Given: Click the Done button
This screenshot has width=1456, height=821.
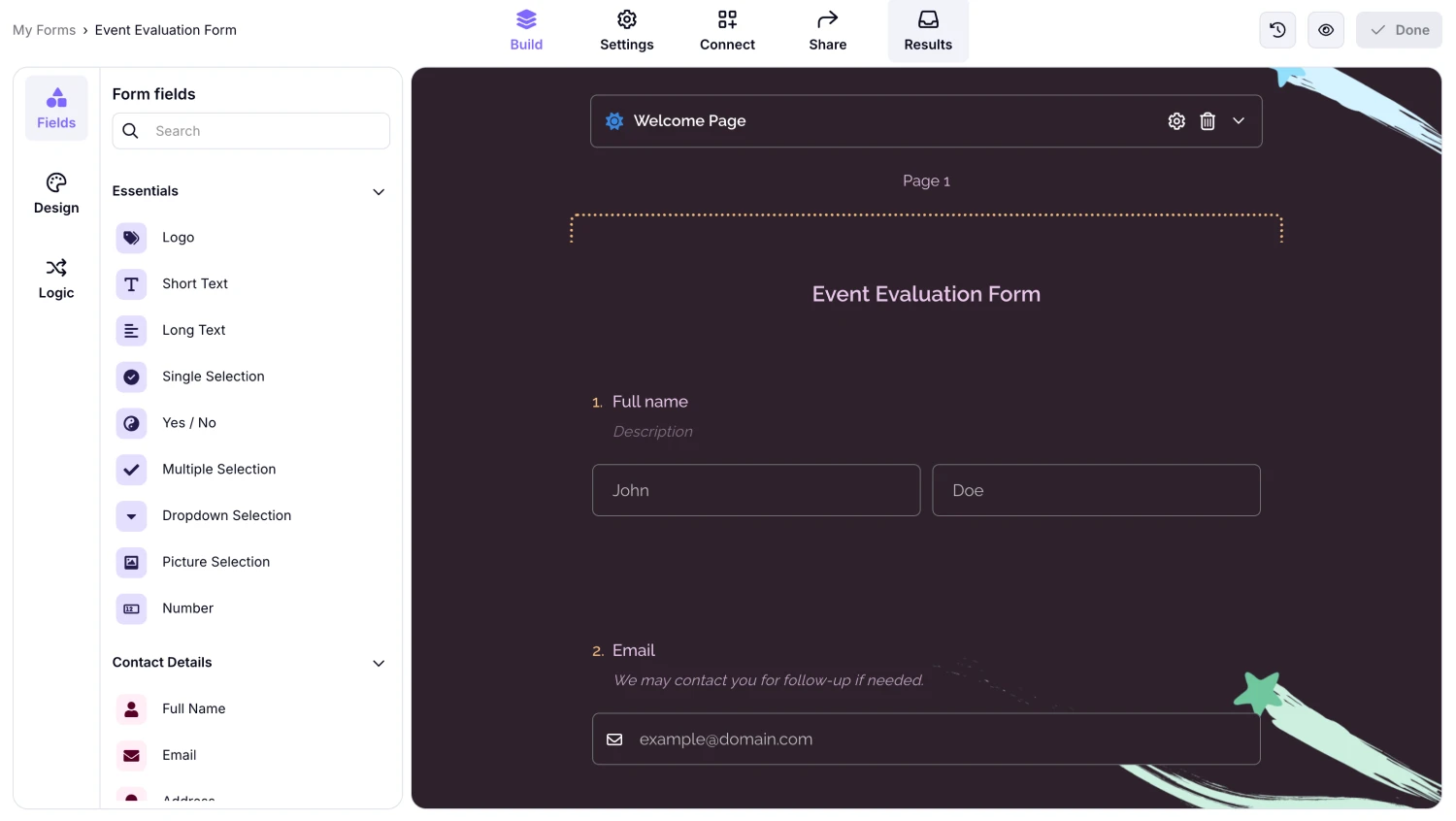Looking at the screenshot, I should [1399, 29].
